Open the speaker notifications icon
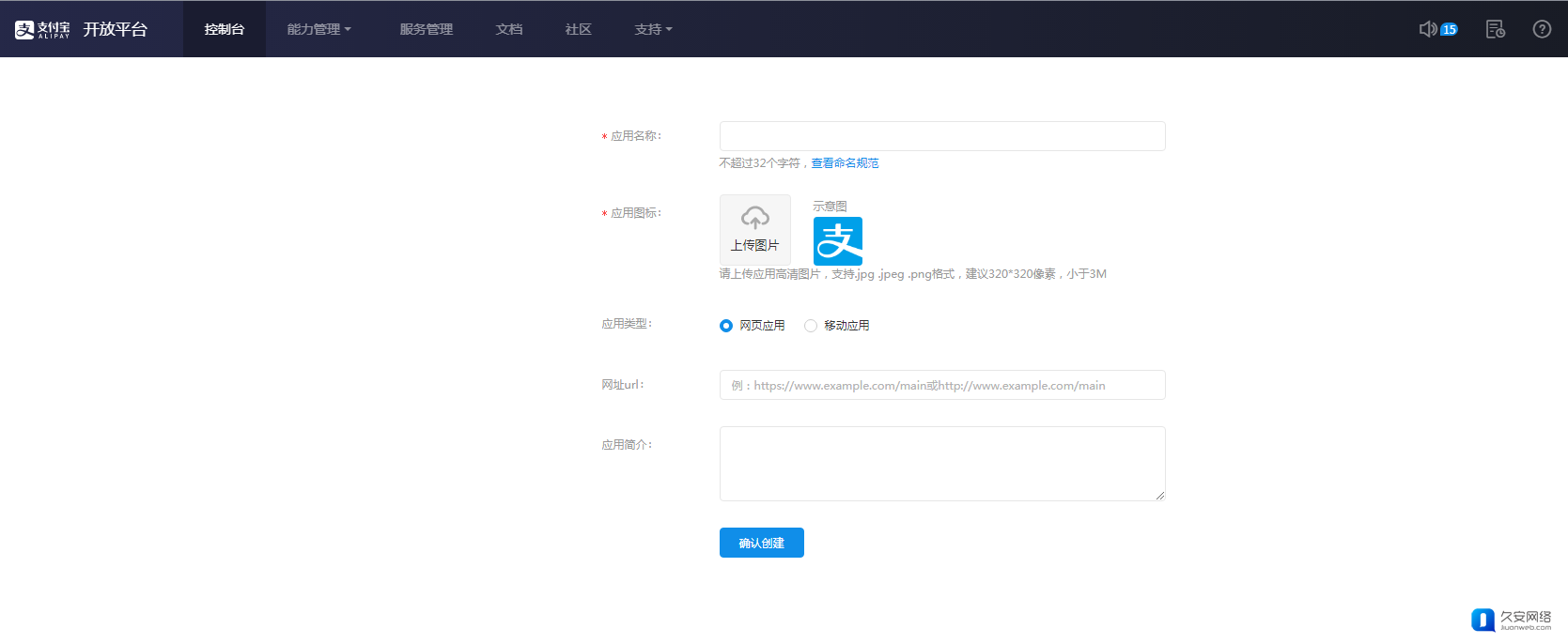This screenshot has height=644, width=1568. (1427, 29)
